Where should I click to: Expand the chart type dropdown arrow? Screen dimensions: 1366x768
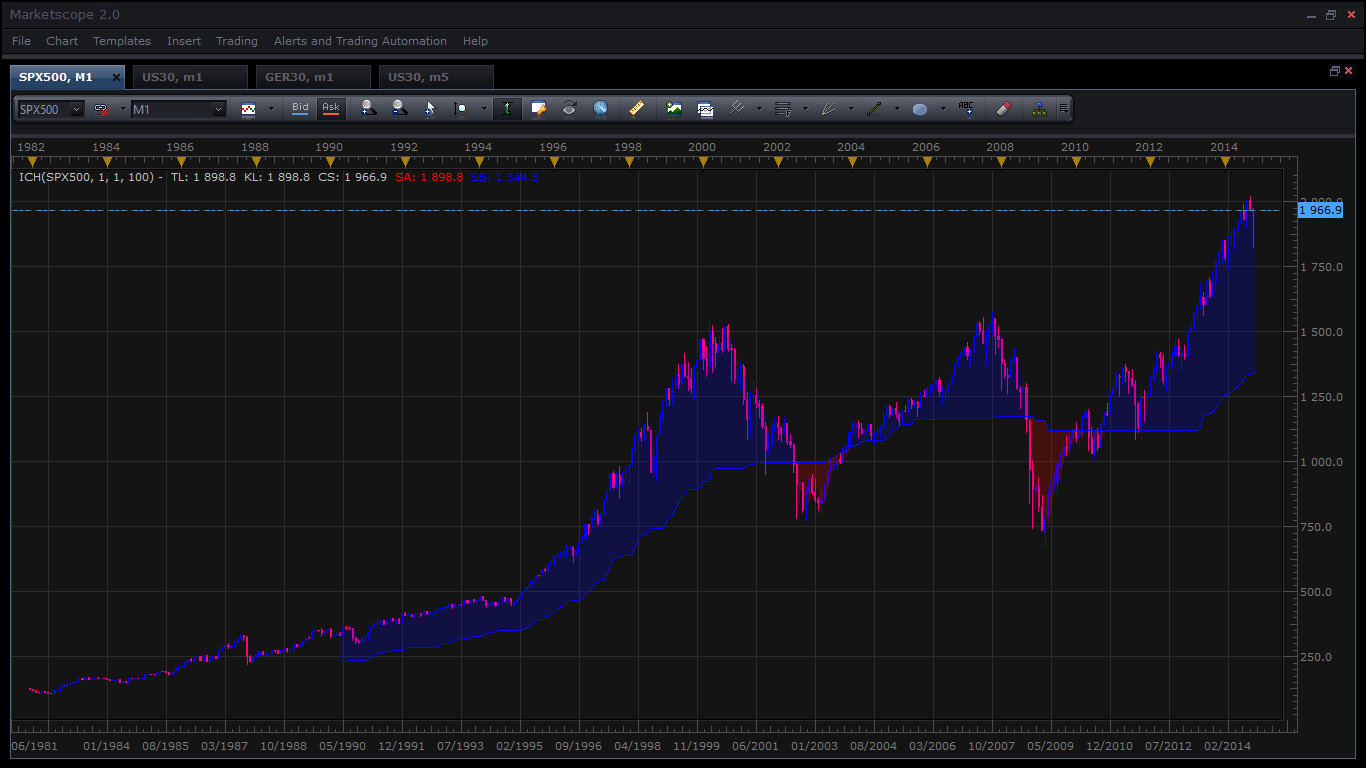[271, 109]
